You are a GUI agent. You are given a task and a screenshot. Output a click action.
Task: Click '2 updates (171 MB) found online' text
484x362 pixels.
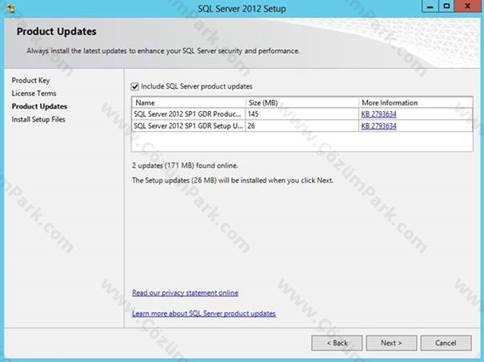[x=185, y=166]
